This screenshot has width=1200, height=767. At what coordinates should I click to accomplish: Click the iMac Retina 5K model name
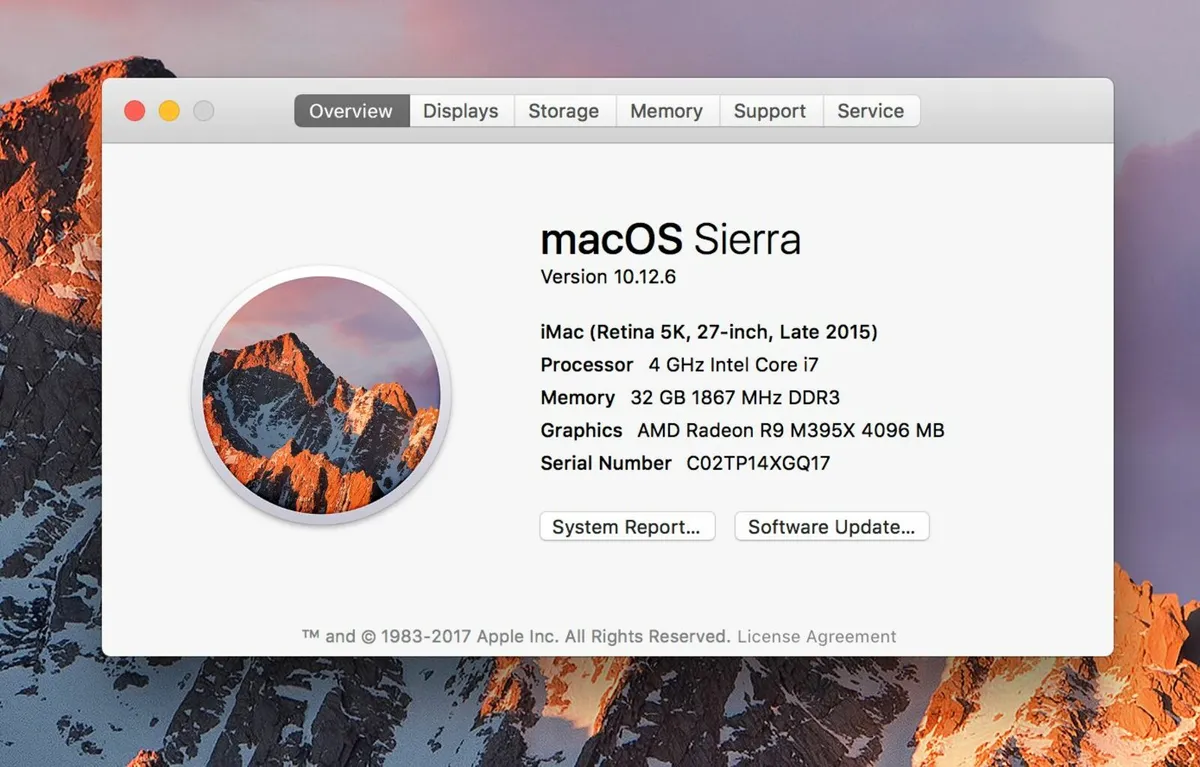click(x=709, y=332)
